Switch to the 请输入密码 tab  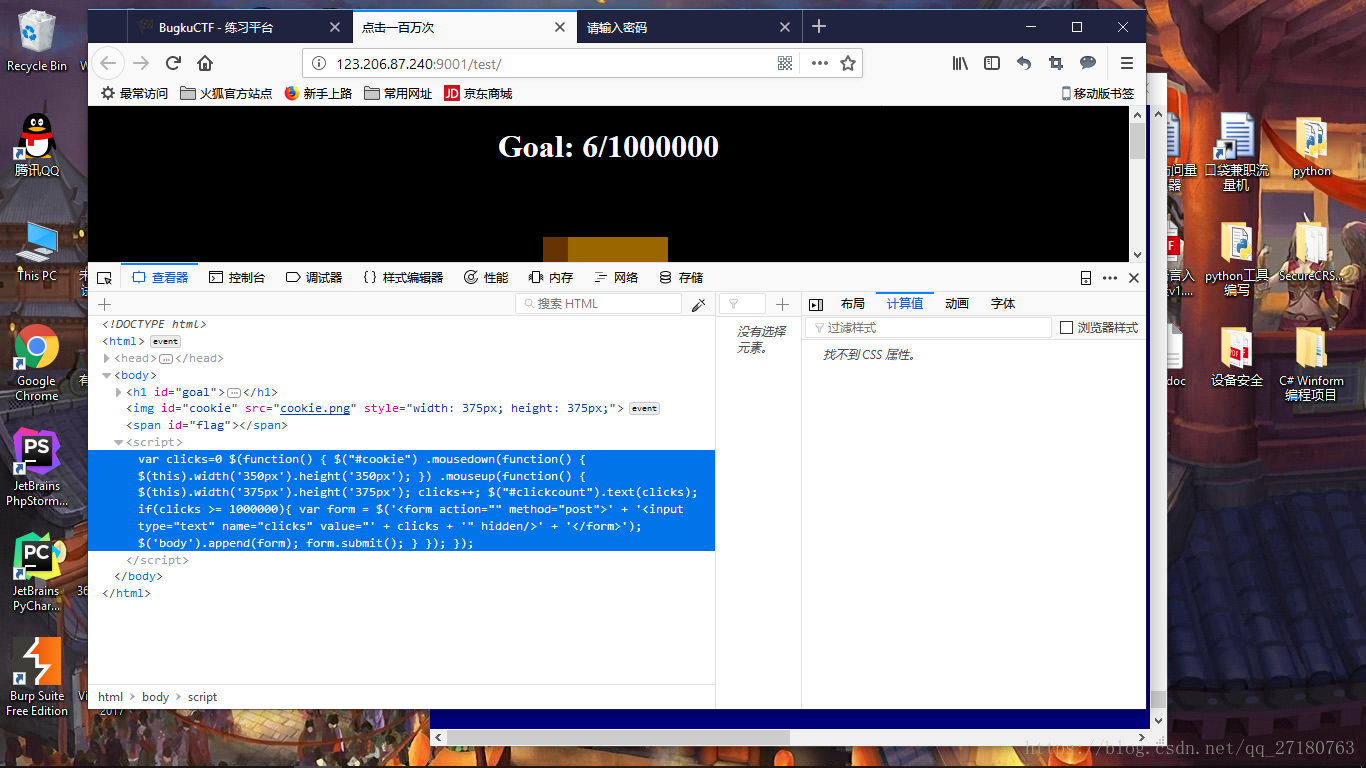(x=617, y=28)
